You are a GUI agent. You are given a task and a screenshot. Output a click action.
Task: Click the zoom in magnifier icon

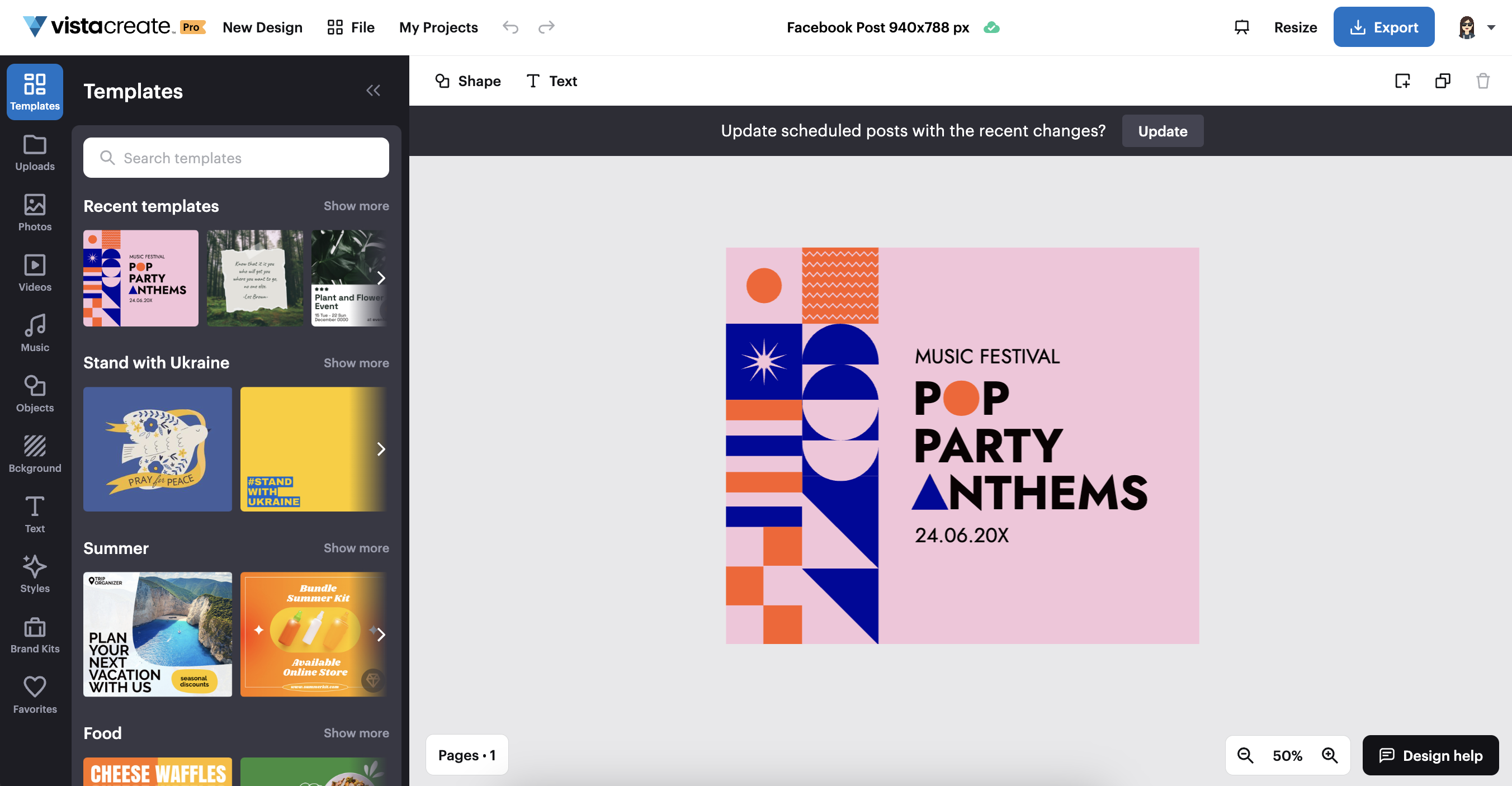(x=1330, y=755)
